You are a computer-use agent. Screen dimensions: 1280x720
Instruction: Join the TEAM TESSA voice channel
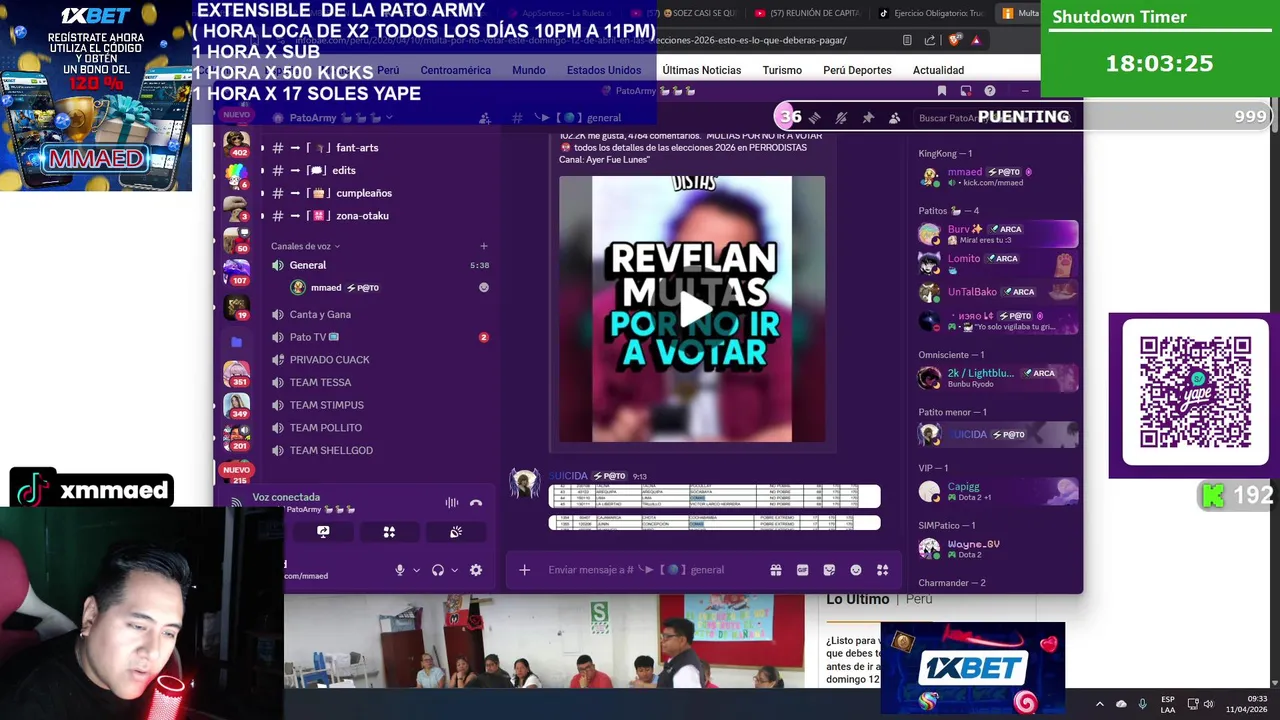(x=380, y=382)
